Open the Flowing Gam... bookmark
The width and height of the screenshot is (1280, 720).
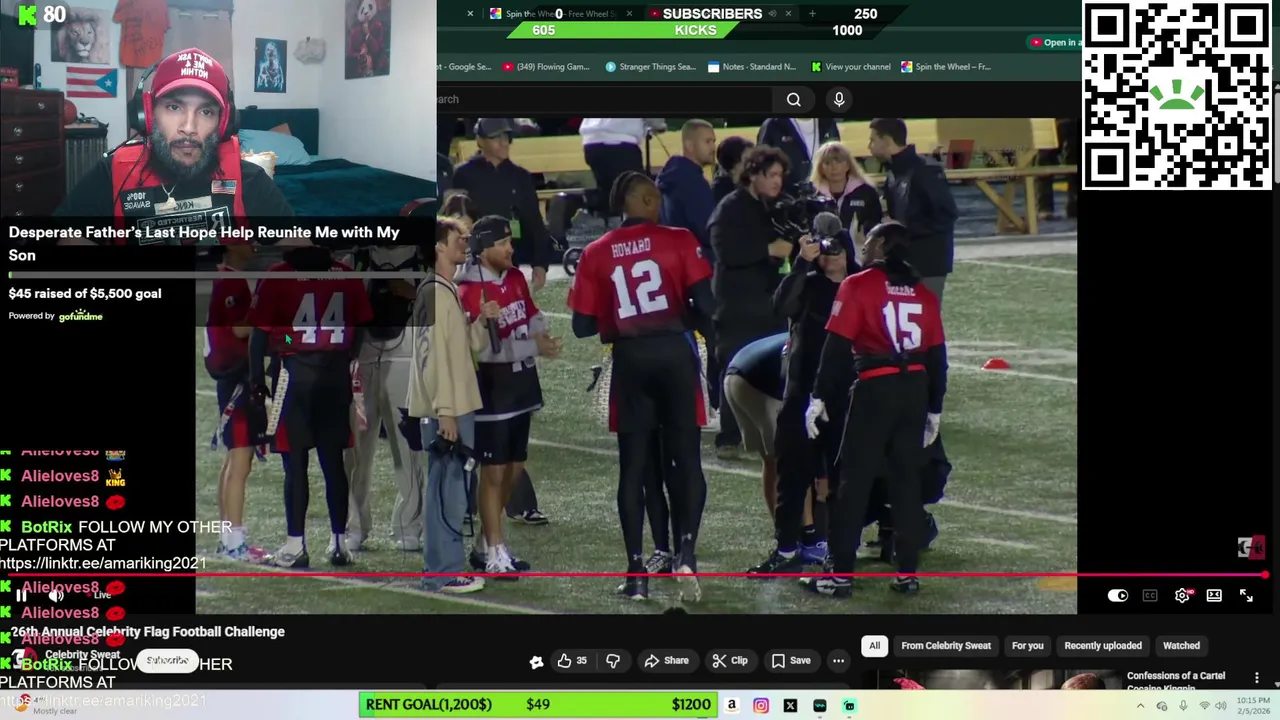pos(546,67)
